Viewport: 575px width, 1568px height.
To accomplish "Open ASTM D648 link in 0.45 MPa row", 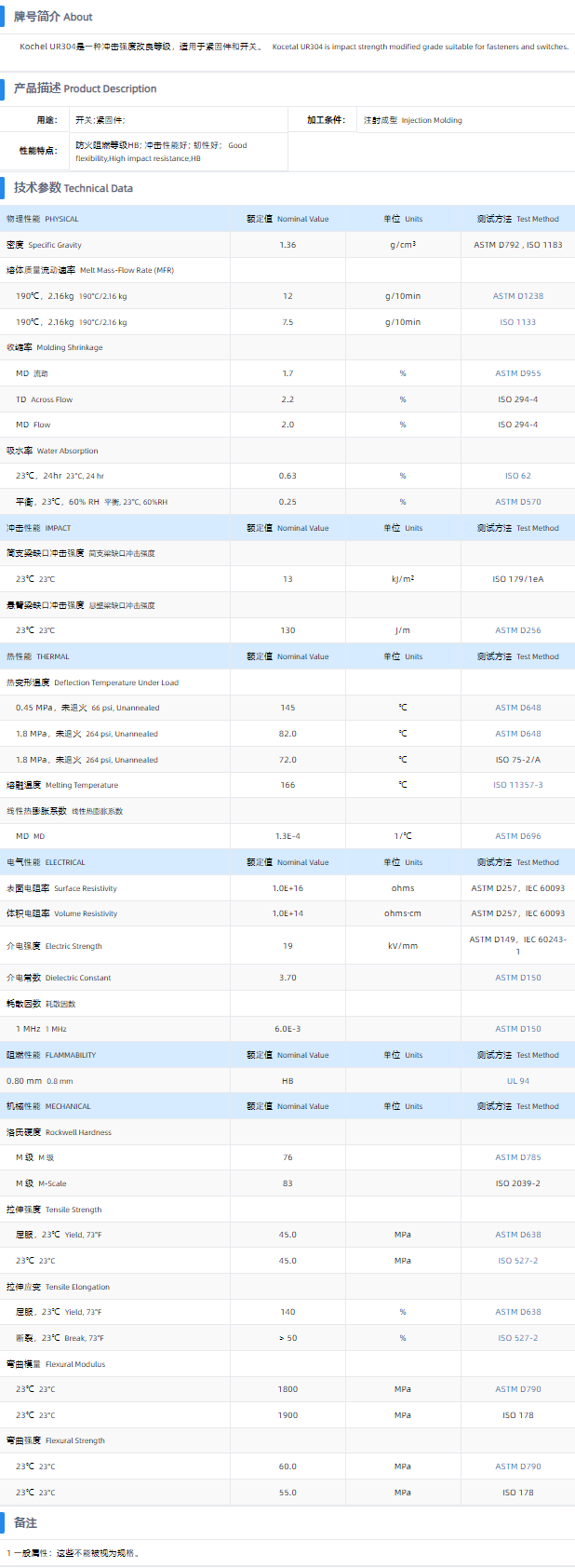I will tap(517, 708).
